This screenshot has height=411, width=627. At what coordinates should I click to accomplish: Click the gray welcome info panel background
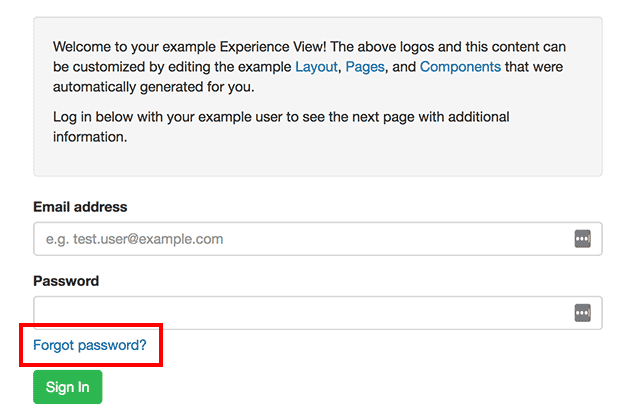(x=318, y=160)
